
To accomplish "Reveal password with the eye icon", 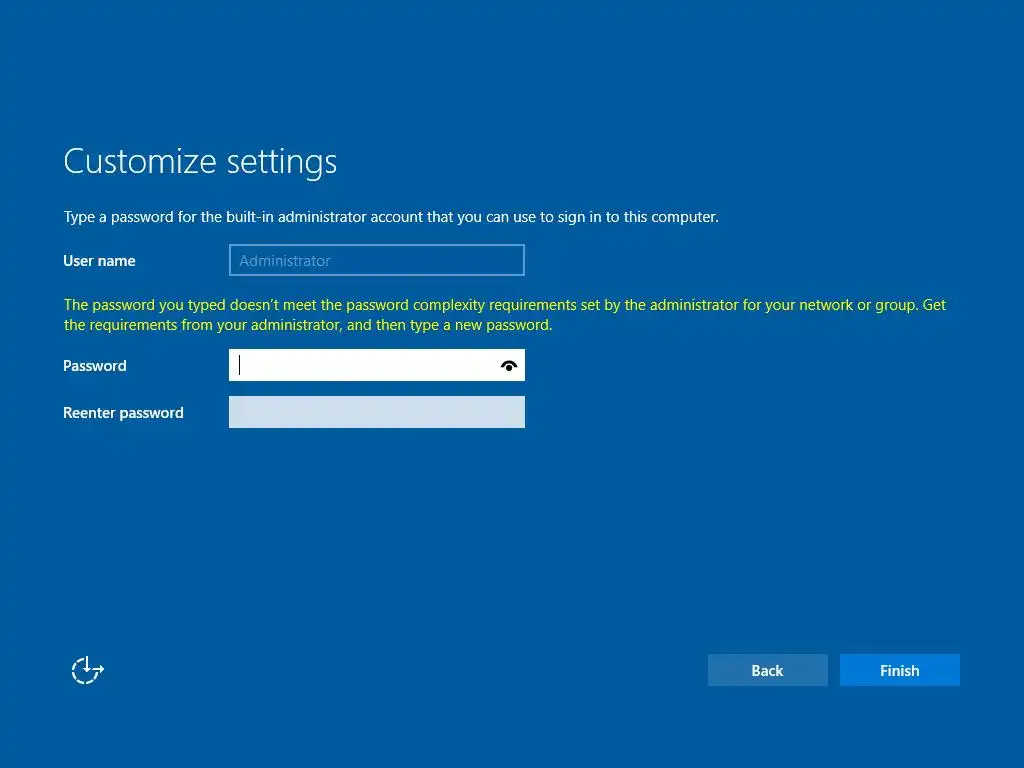I will click(x=509, y=366).
